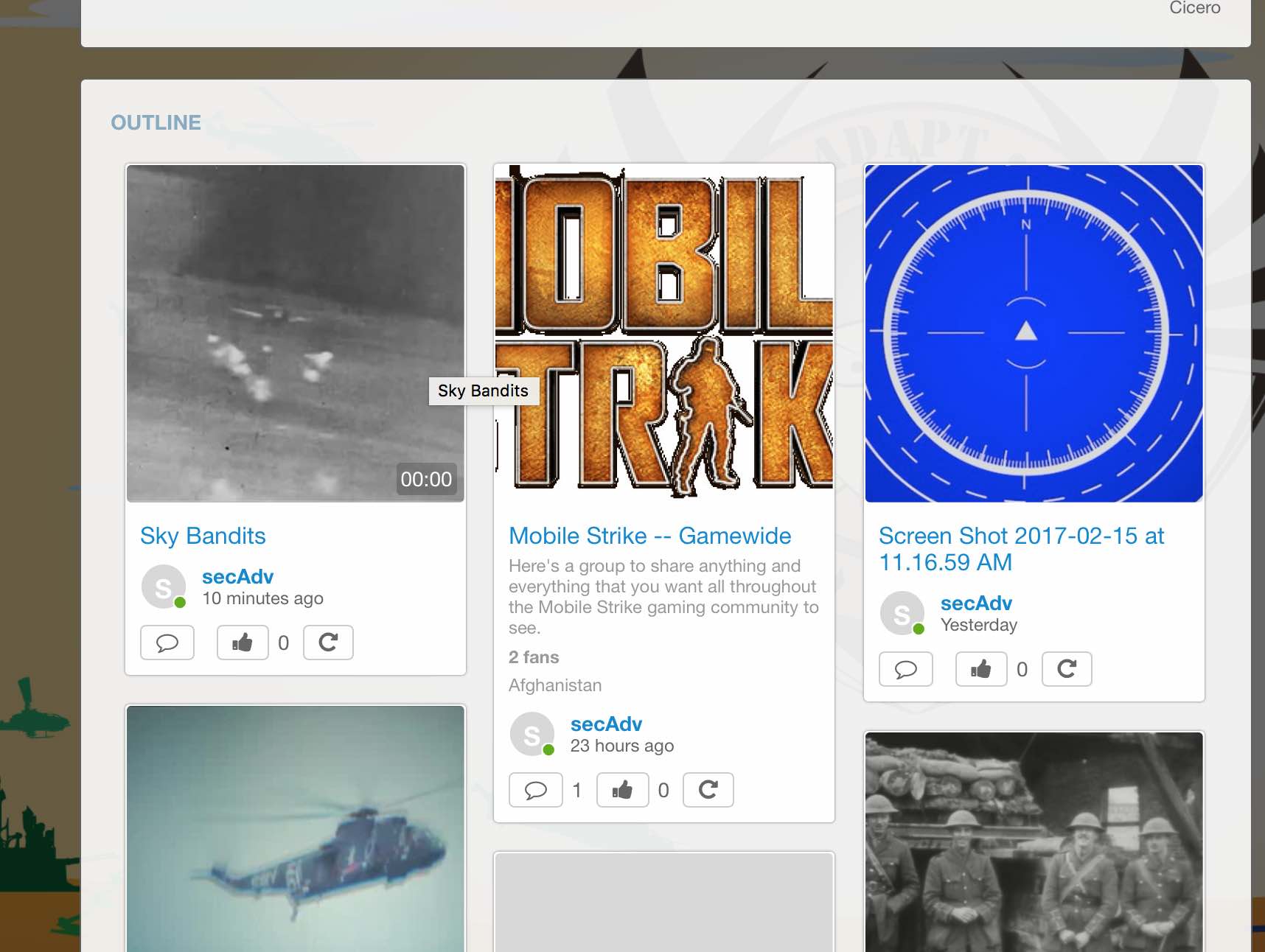The width and height of the screenshot is (1265, 952).
Task: Open secAdv profile on Sky Bandits card
Action: [237, 577]
